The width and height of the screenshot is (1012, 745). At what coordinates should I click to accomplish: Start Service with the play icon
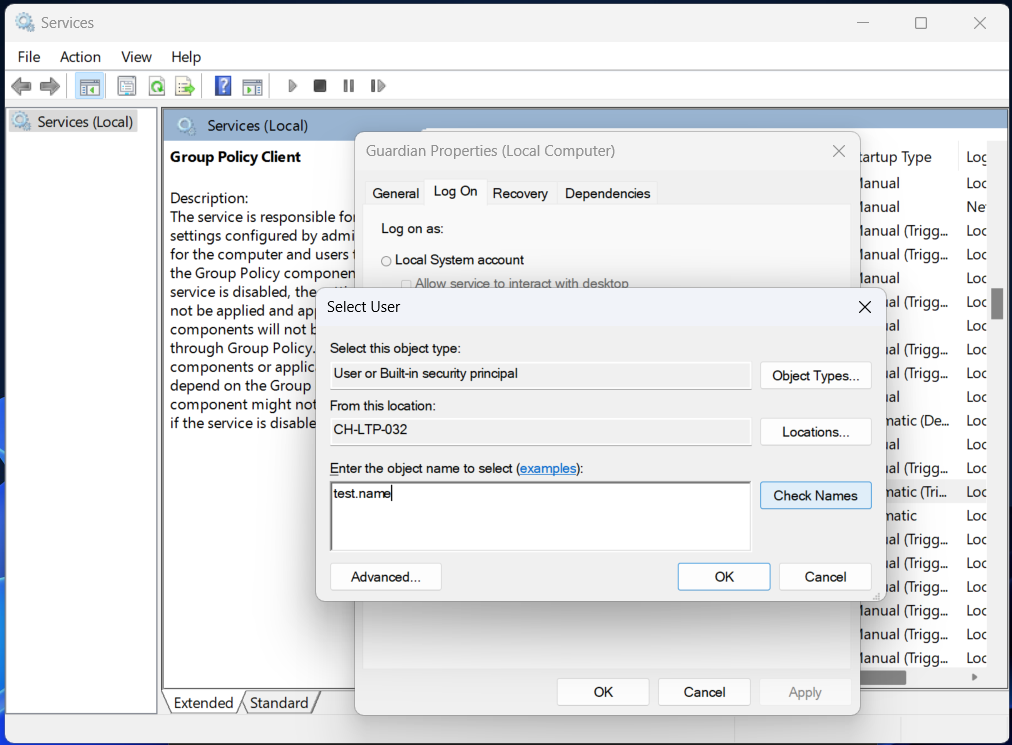pyautogui.click(x=292, y=86)
